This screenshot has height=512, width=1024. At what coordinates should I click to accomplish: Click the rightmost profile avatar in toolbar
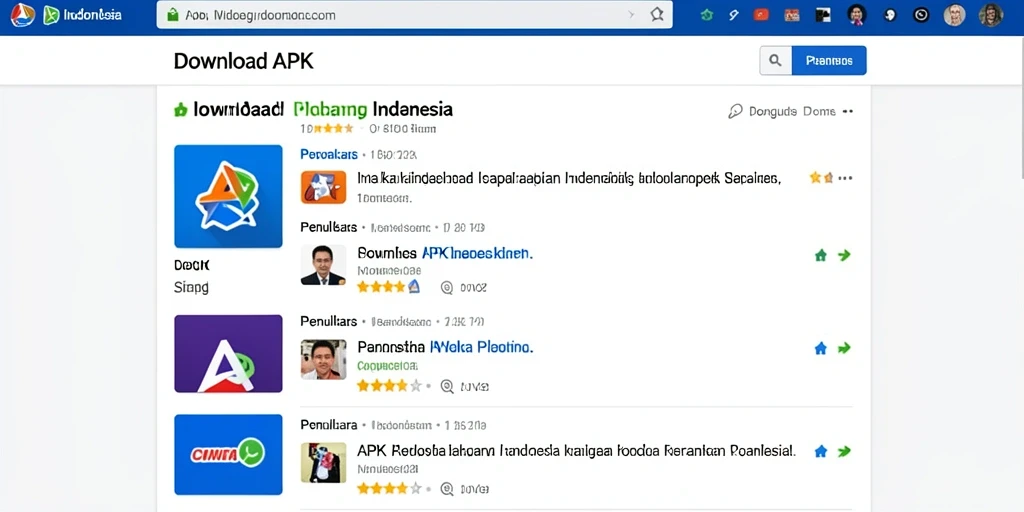coord(991,14)
